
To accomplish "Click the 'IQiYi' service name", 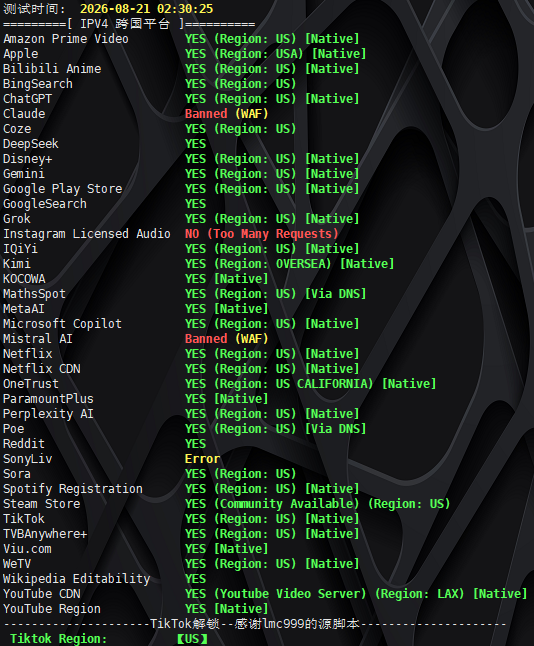I will click(x=21, y=249).
